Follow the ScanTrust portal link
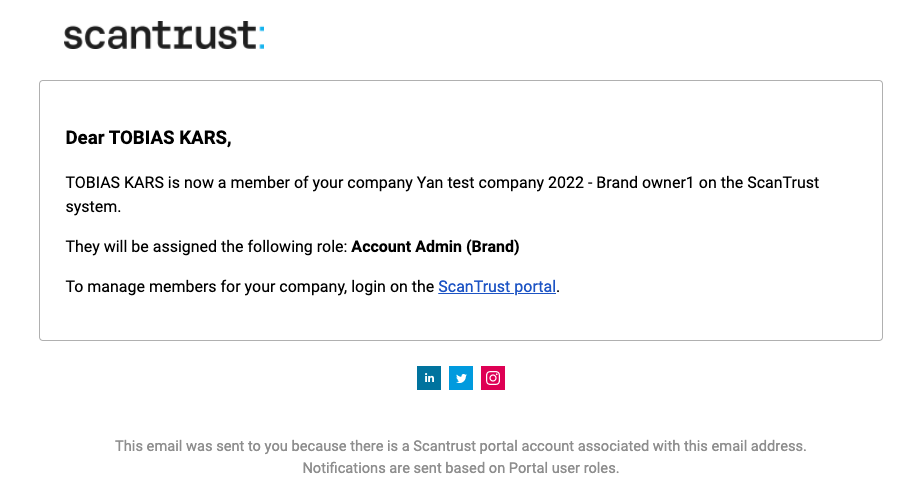 pos(497,286)
